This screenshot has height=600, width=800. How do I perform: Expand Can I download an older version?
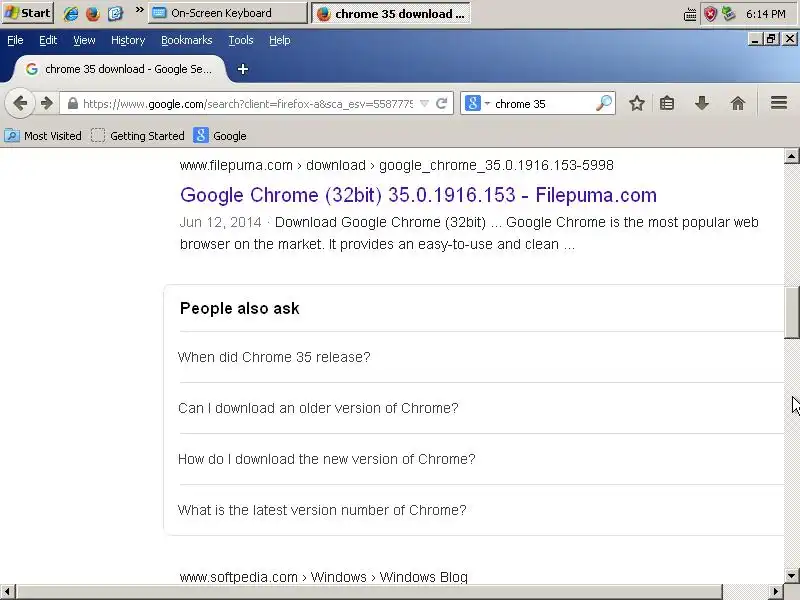[318, 408]
